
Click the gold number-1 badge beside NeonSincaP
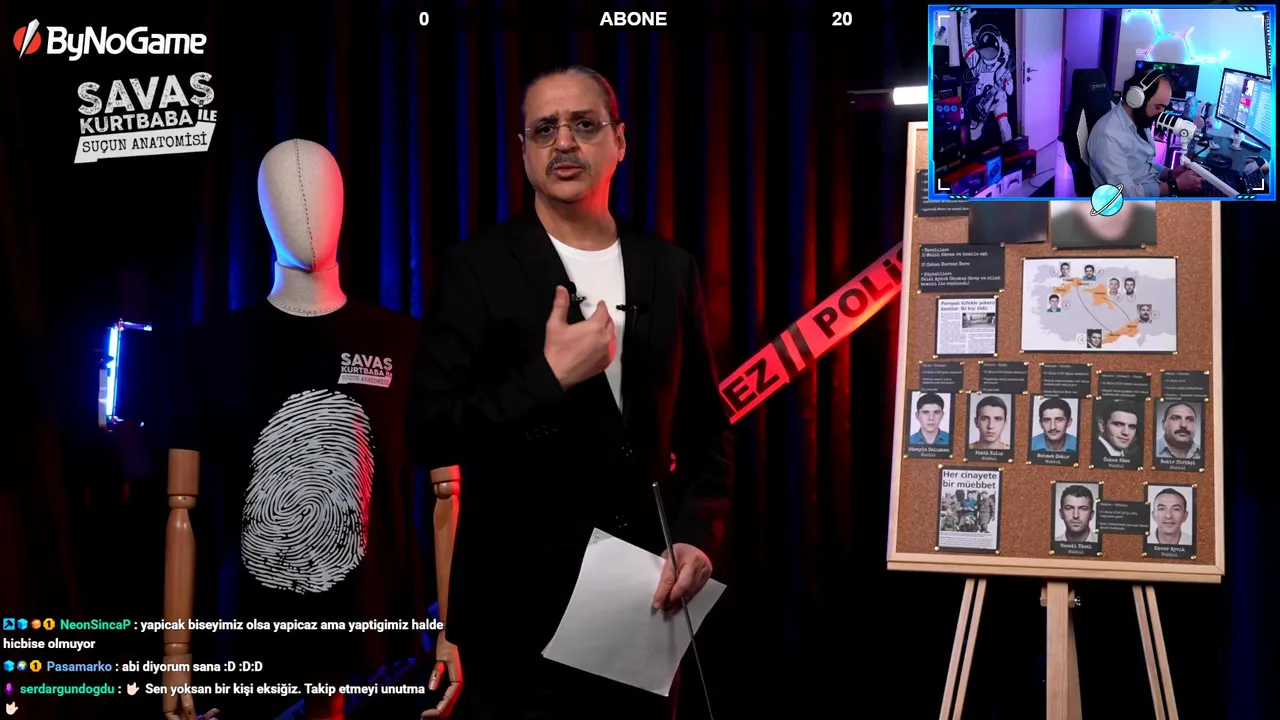(x=49, y=624)
